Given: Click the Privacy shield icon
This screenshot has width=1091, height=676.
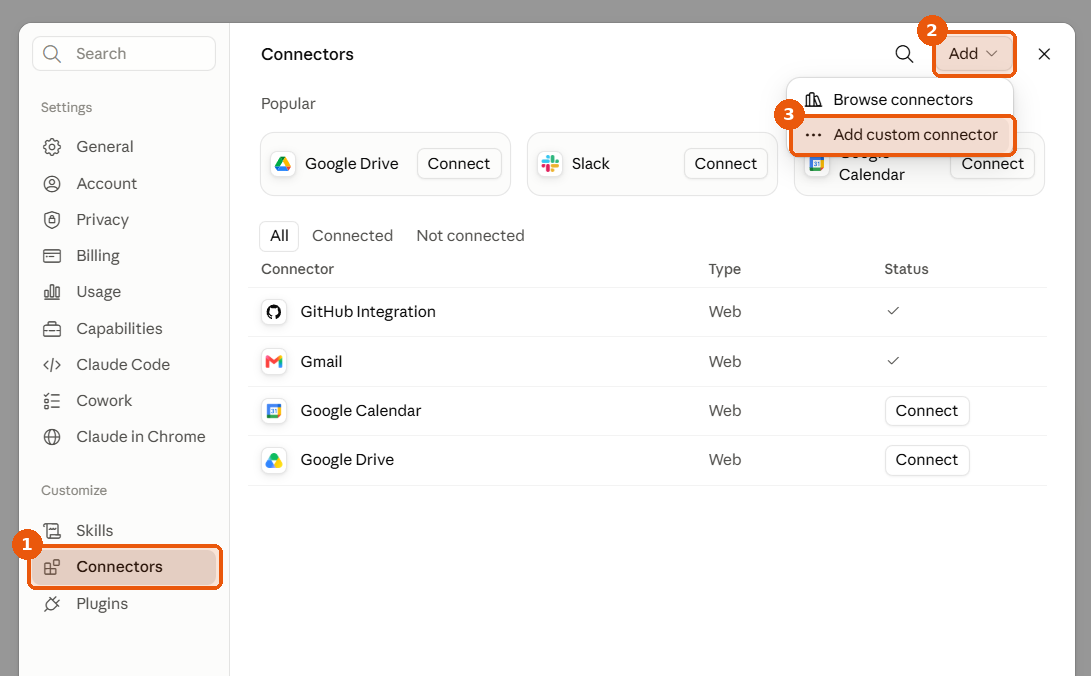Looking at the screenshot, I should tap(52, 220).
